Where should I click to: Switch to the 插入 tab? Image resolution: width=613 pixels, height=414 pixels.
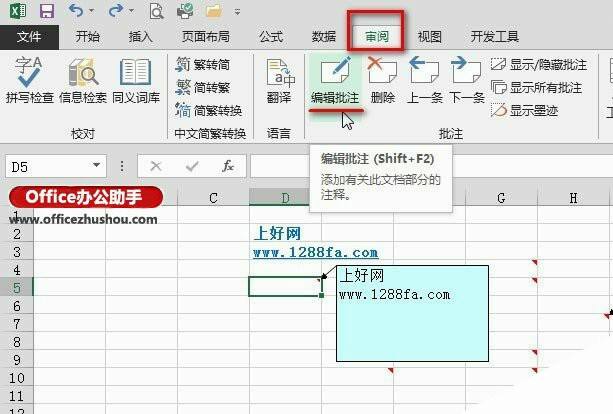point(141,37)
